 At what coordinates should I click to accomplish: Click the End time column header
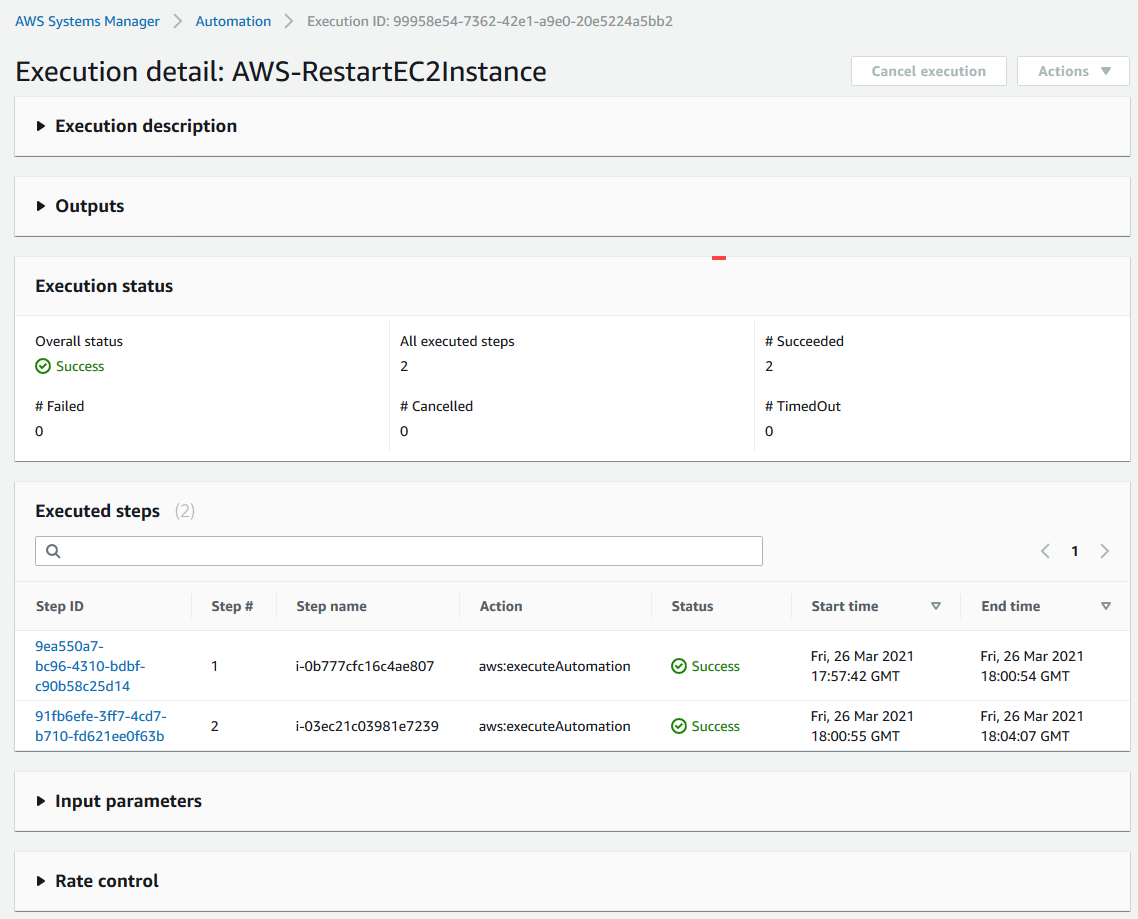coord(1010,606)
